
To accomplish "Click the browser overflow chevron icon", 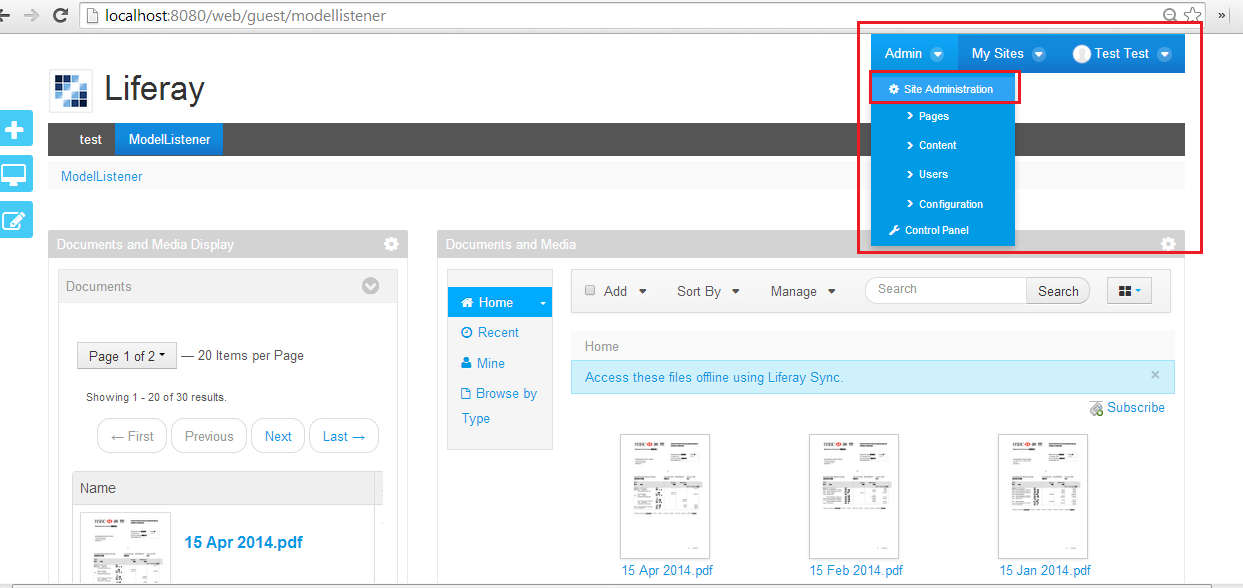I will 1222,15.
